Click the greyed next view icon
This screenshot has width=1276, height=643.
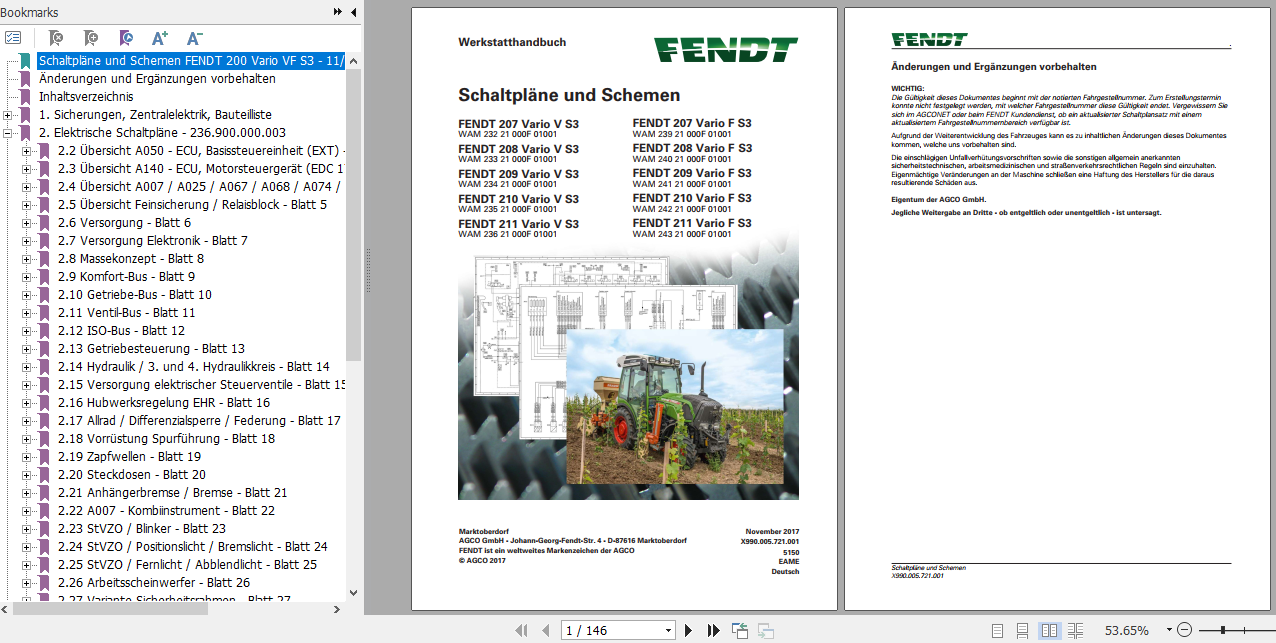[x=765, y=630]
